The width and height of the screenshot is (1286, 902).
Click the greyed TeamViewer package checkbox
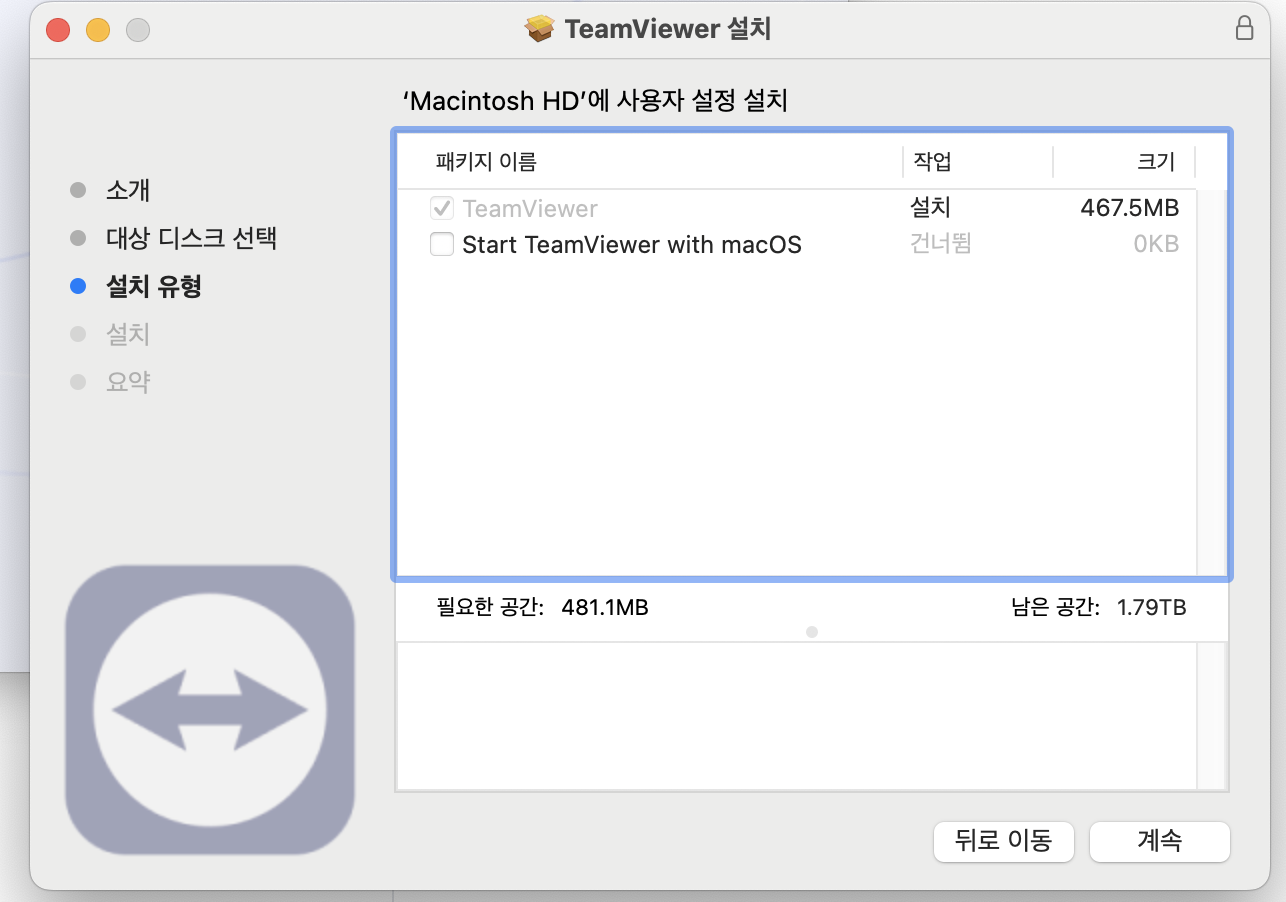[x=441, y=208]
